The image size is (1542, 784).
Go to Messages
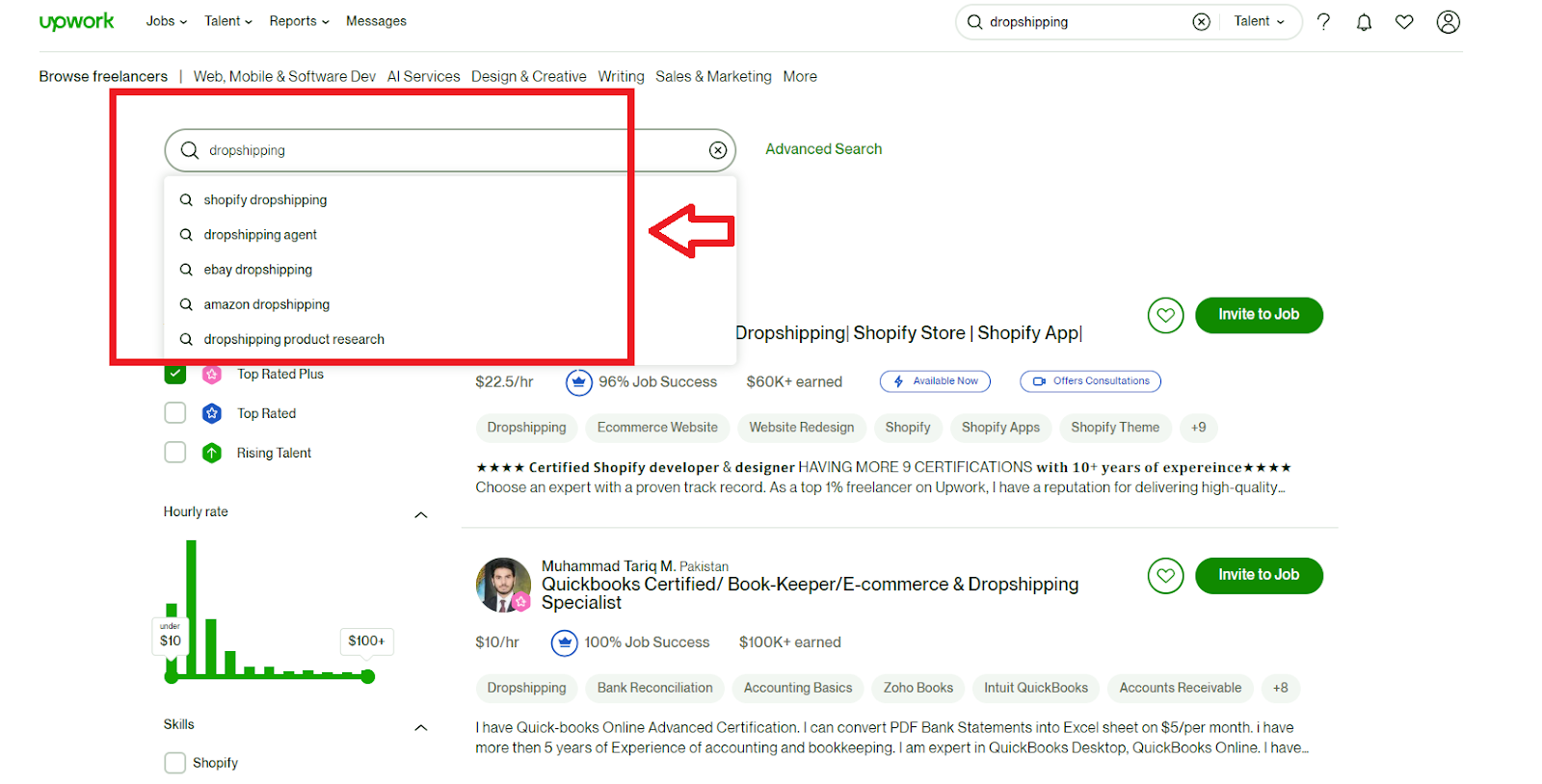click(x=376, y=21)
